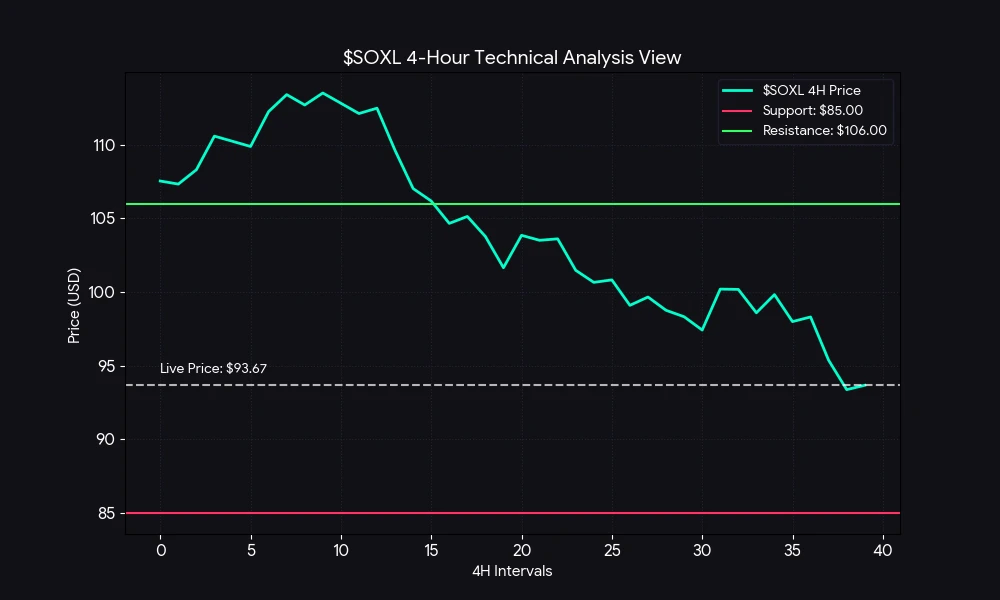Click the red horizontal support line
1000x600 pixels.
512,513
